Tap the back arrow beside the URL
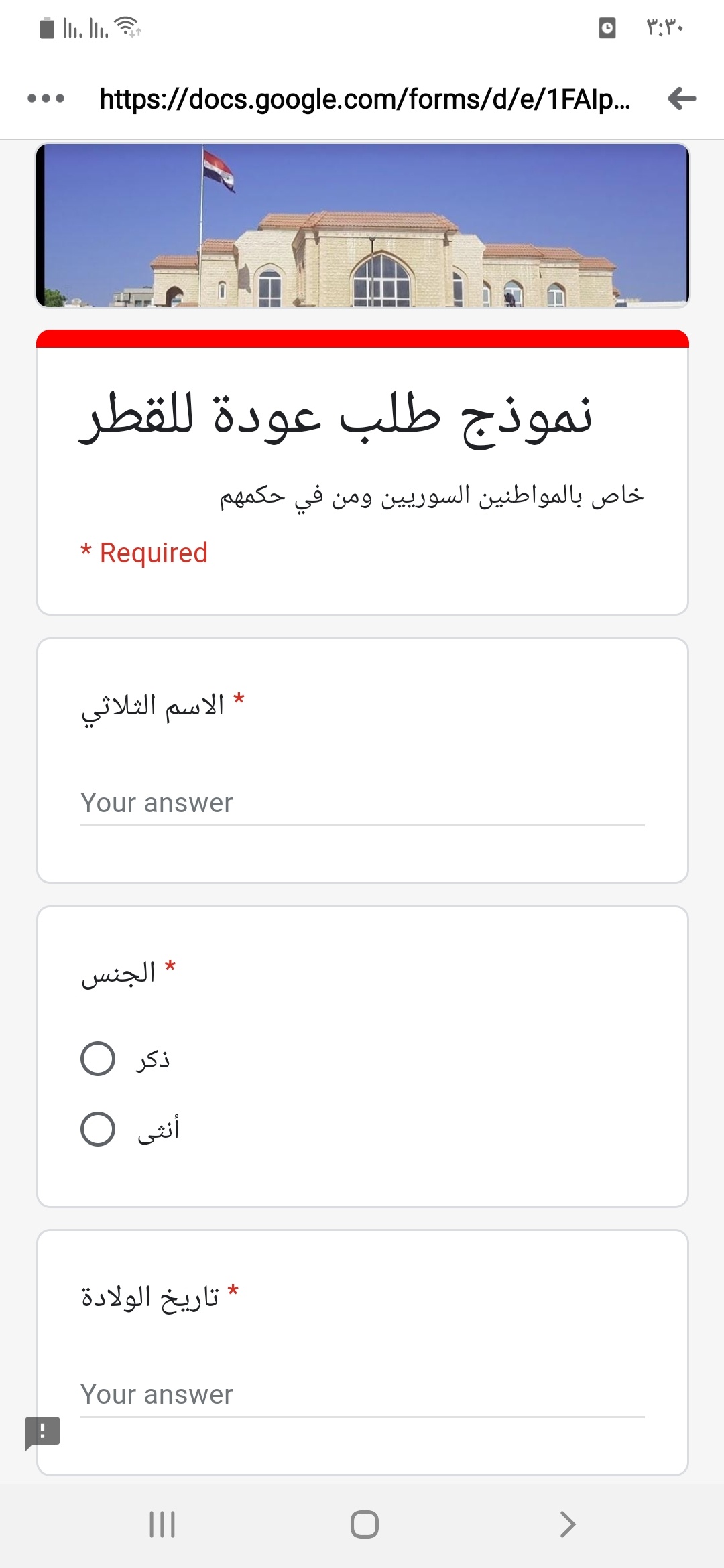This screenshot has width=724, height=1568. click(682, 99)
